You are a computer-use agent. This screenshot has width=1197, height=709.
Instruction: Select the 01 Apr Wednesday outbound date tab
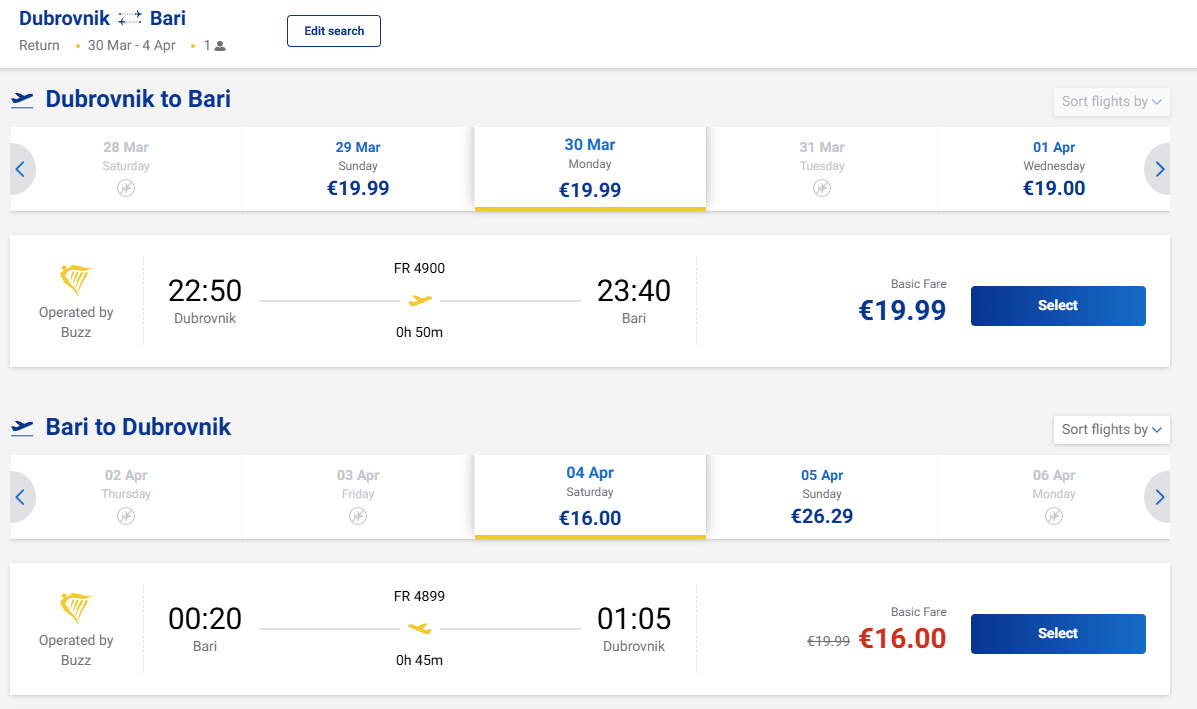tap(1054, 168)
